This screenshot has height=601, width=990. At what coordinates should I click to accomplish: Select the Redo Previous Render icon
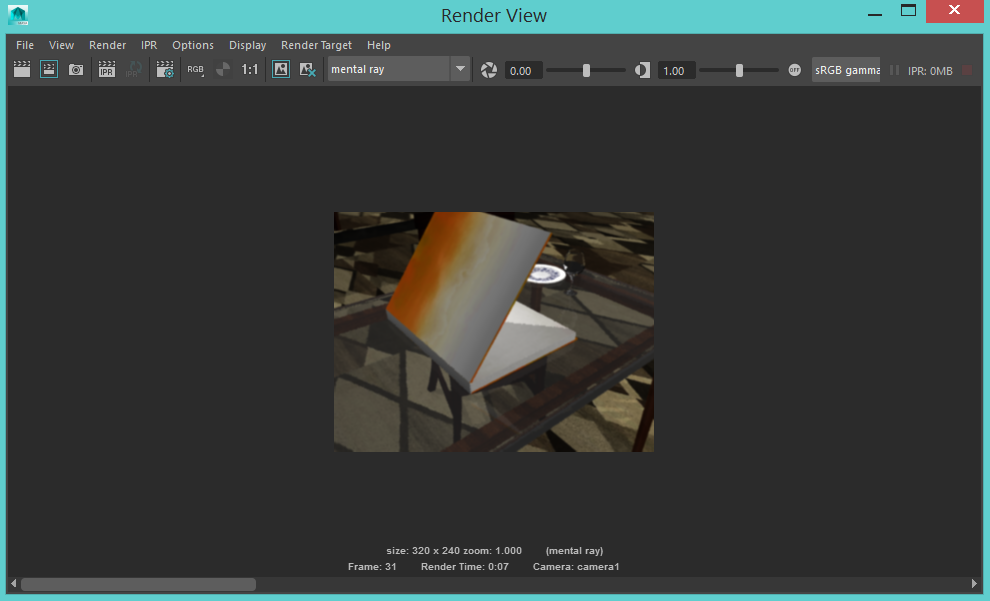21,69
